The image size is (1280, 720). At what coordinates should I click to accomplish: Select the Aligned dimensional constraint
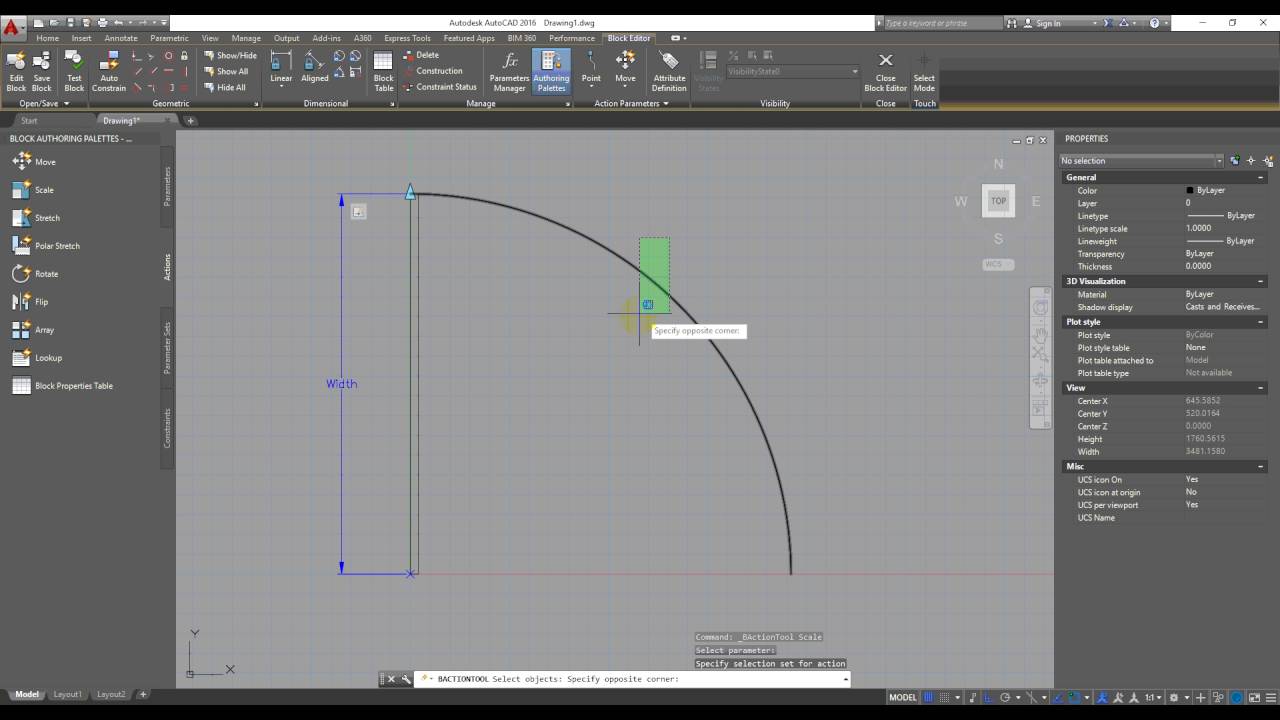pyautogui.click(x=314, y=68)
